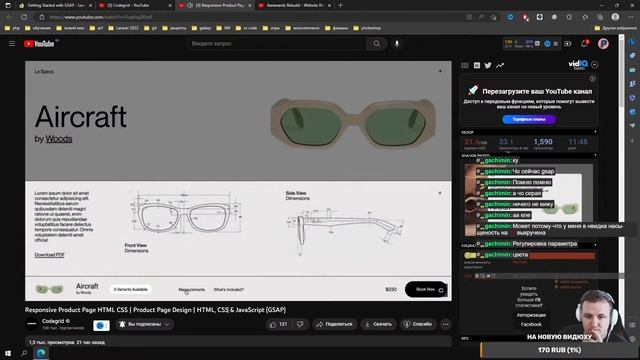
Task: Click Measurements link in video
Action: point(191,289)
